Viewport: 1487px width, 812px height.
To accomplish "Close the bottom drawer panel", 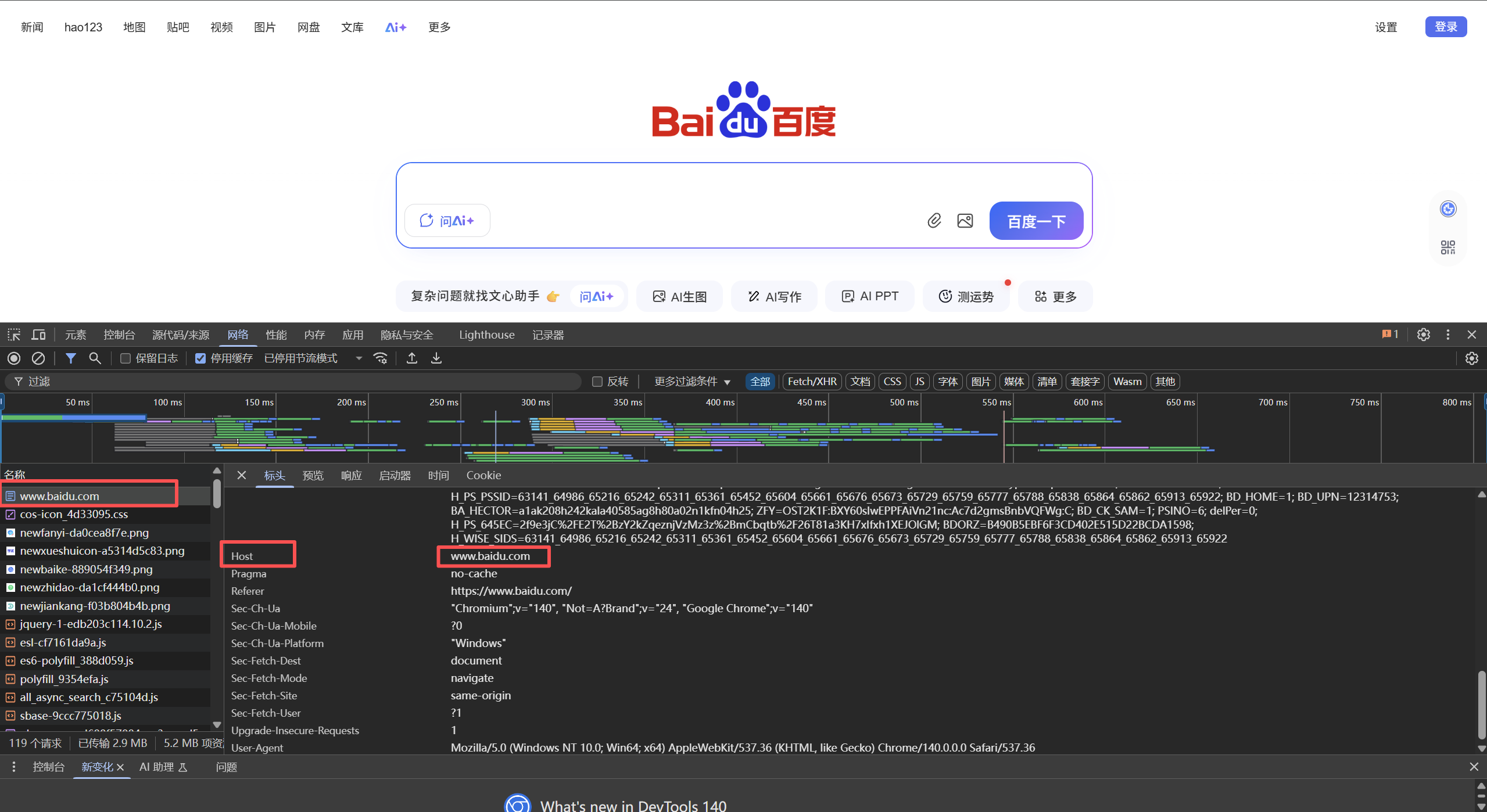I will [1474, 767].
